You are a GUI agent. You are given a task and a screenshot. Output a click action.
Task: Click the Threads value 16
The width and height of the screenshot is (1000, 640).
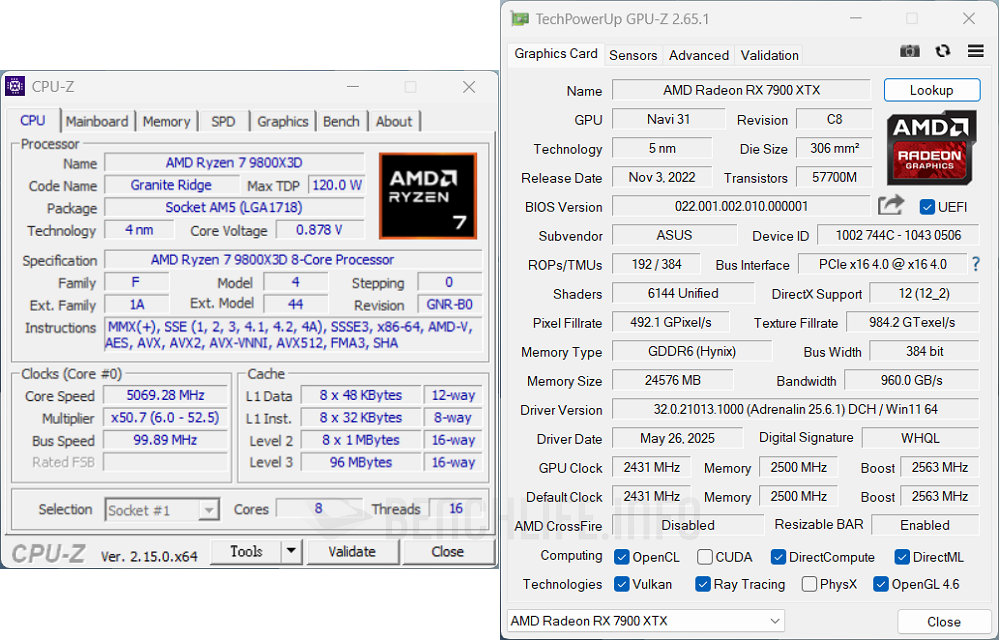coord(455,508)
